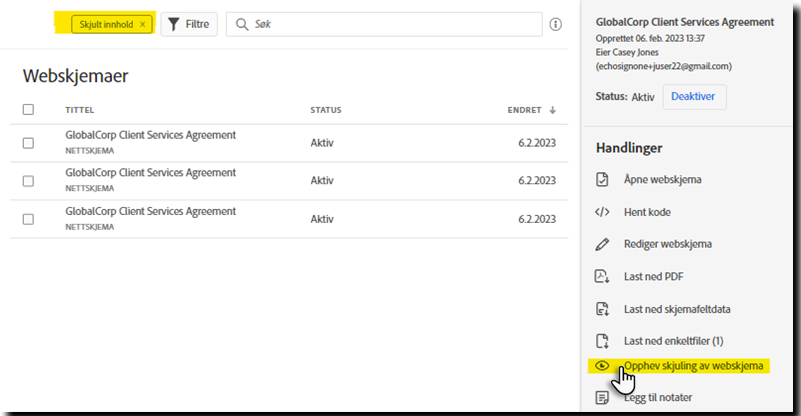Sort by the STATUS column header

tap(326, 110)
